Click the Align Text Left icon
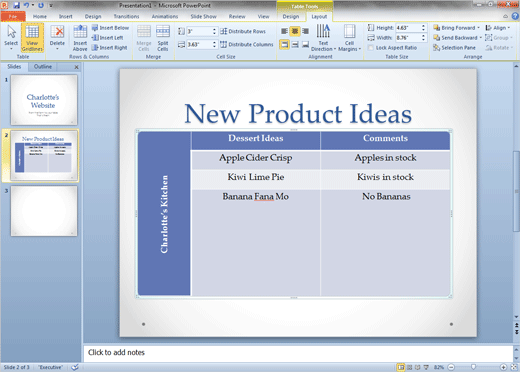Image resolution: width=520 pixels, height=372 pixels. pyautogui.click(x=284, y=31)
